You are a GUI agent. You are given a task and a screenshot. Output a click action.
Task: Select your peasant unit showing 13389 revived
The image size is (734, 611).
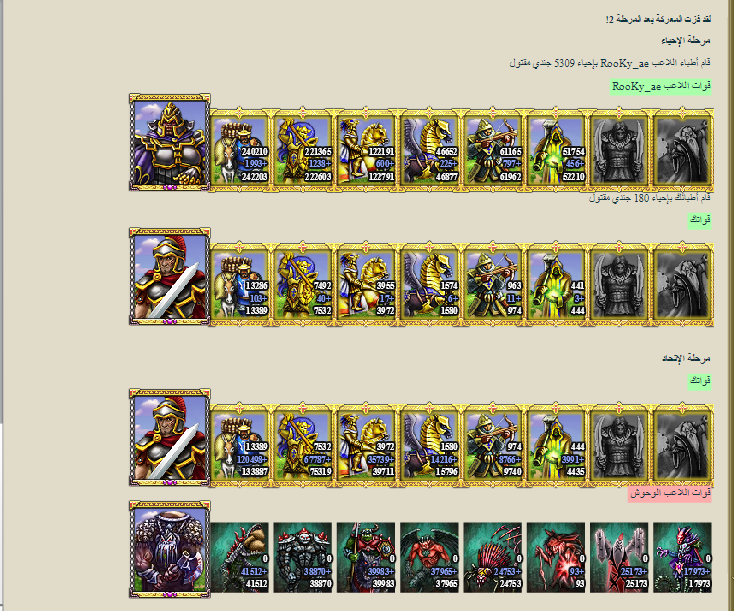(x=240, y=285)
